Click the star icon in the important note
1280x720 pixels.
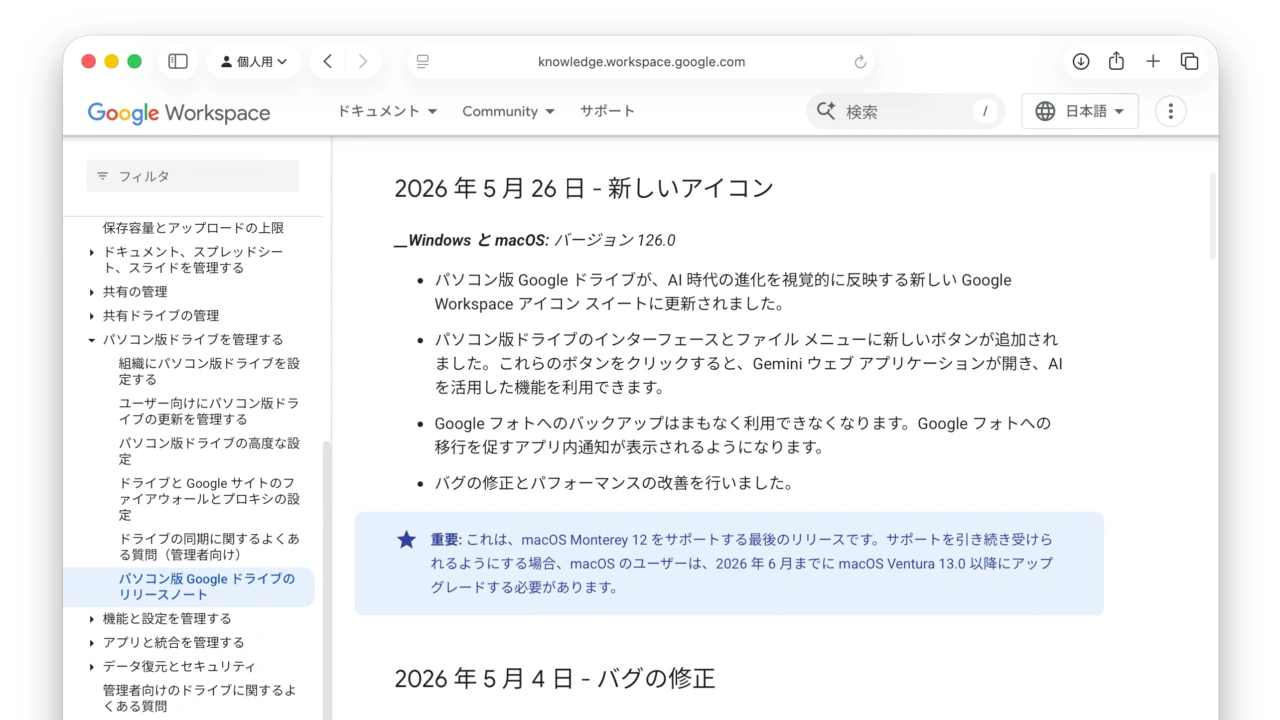(x=406, y=540)
